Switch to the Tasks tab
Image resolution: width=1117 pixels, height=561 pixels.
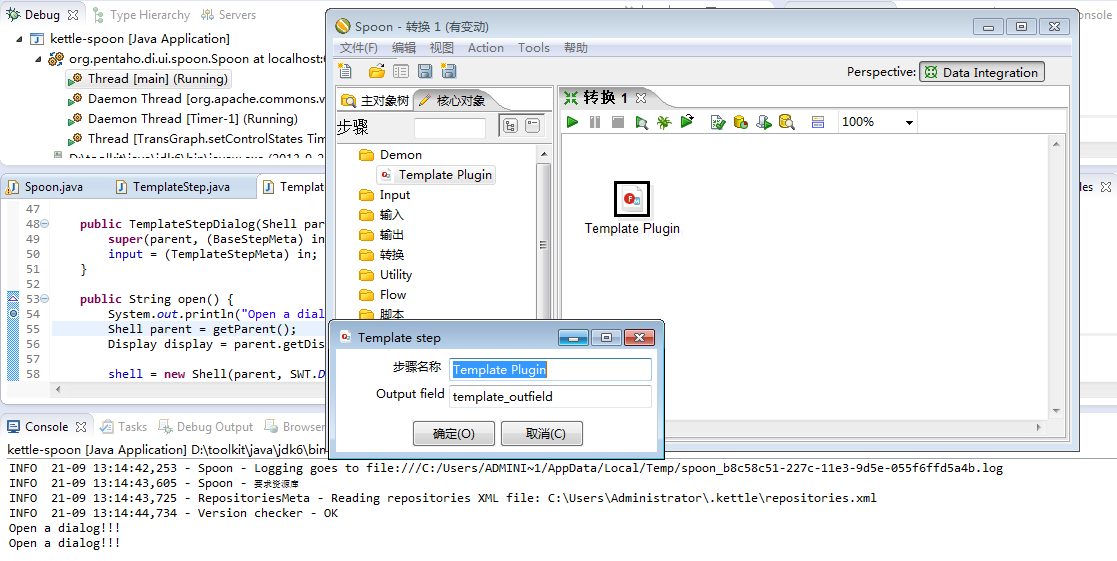123,426
